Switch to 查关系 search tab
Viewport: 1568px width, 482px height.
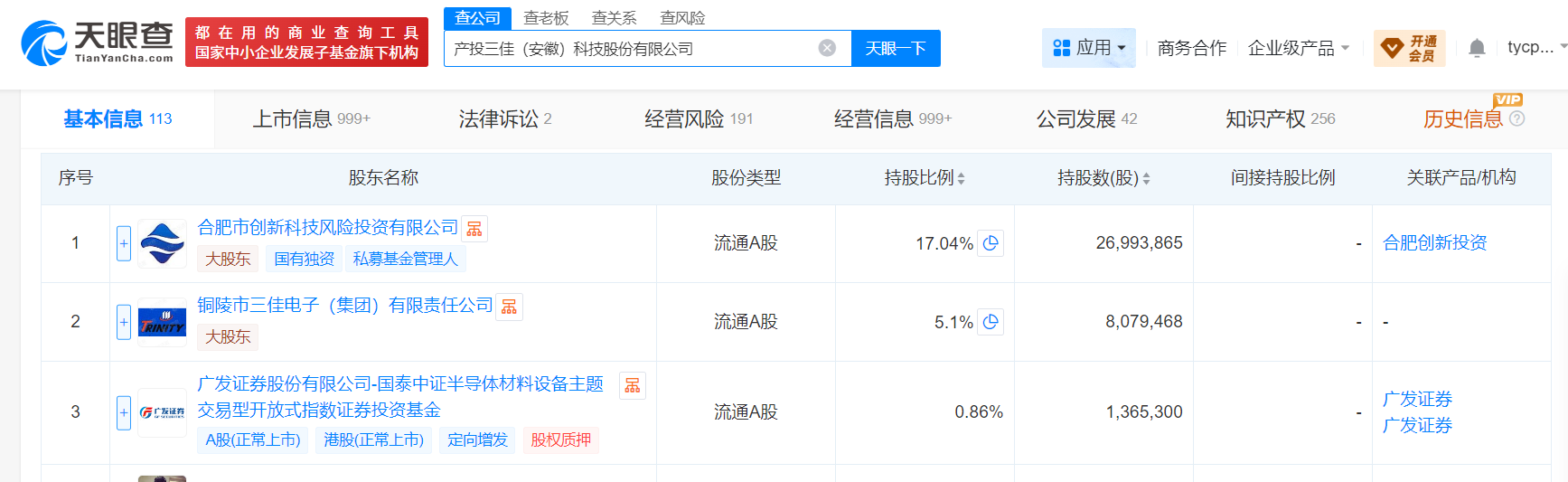[614, 18]
